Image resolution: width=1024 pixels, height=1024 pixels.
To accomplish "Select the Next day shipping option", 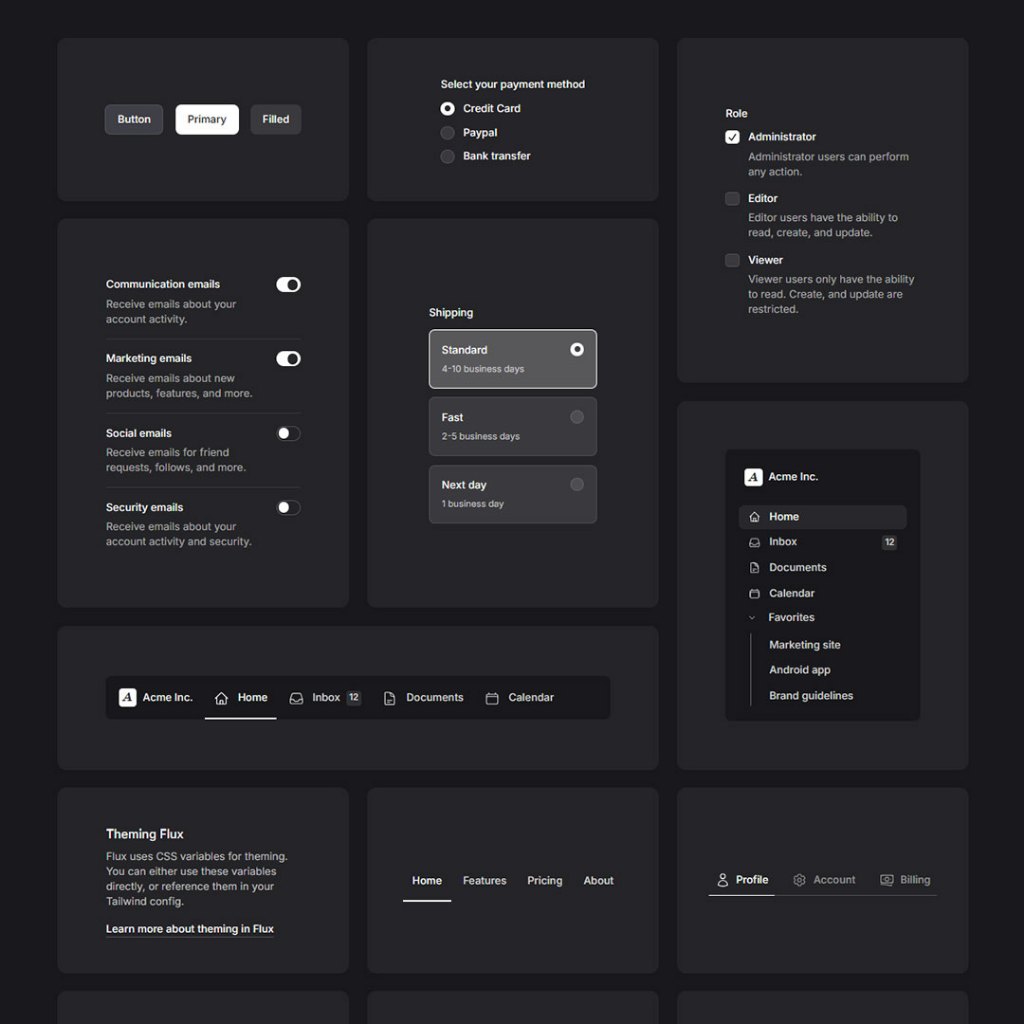I will click(x=512, y=493).
